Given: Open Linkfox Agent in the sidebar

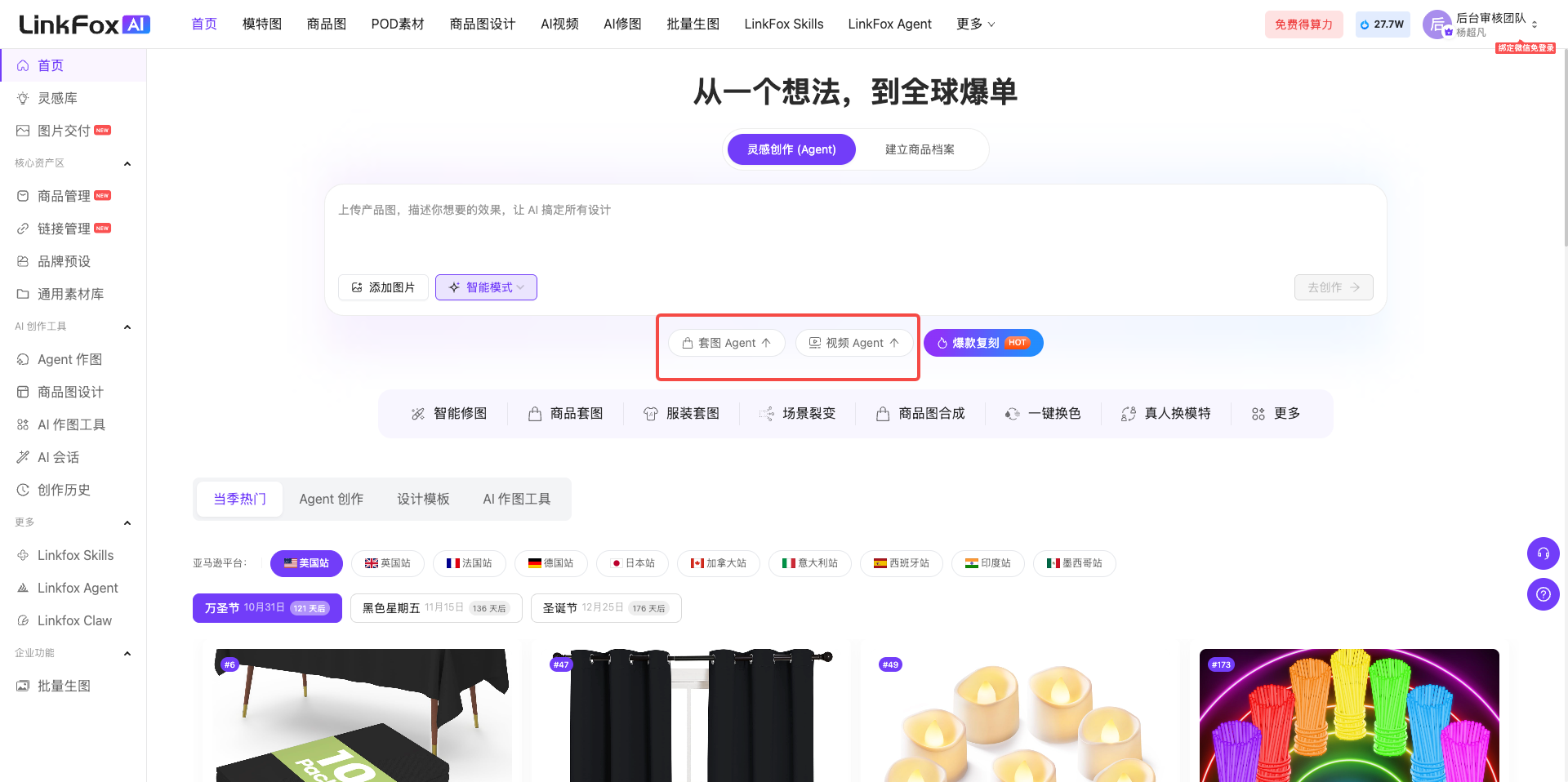Looking at the screenshot, I should (73, 588).
